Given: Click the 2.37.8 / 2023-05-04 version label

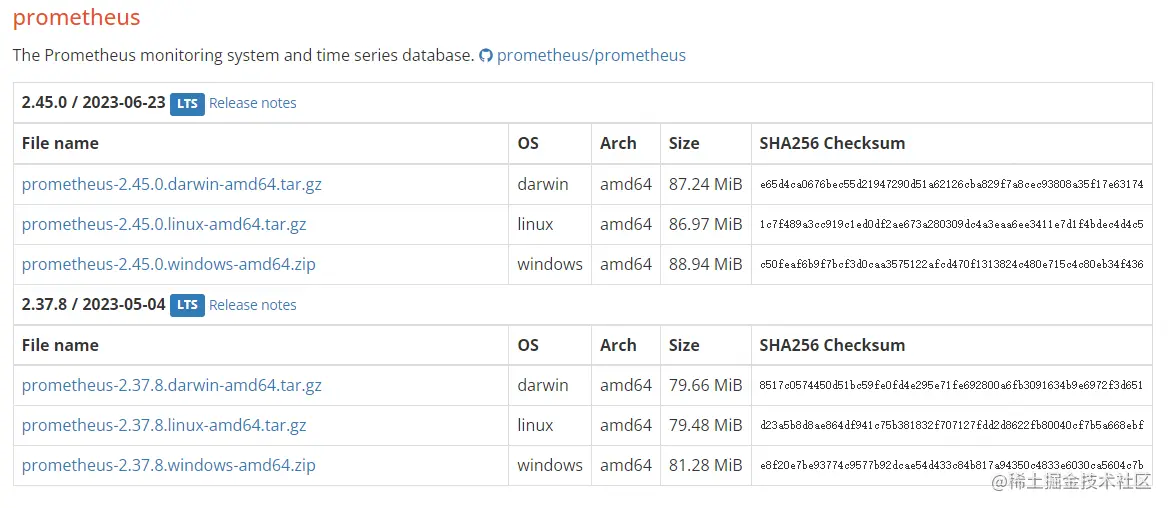Looking at the screenshot, I should [93, 304].
